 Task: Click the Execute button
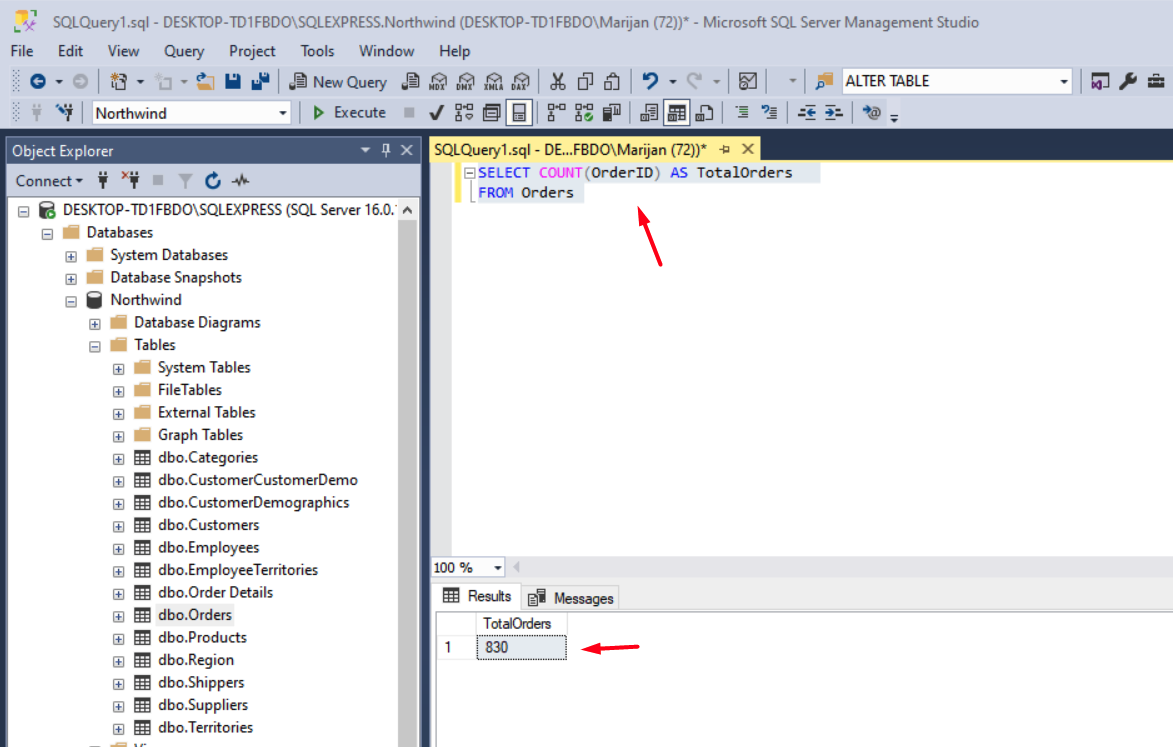coord(349,113)
